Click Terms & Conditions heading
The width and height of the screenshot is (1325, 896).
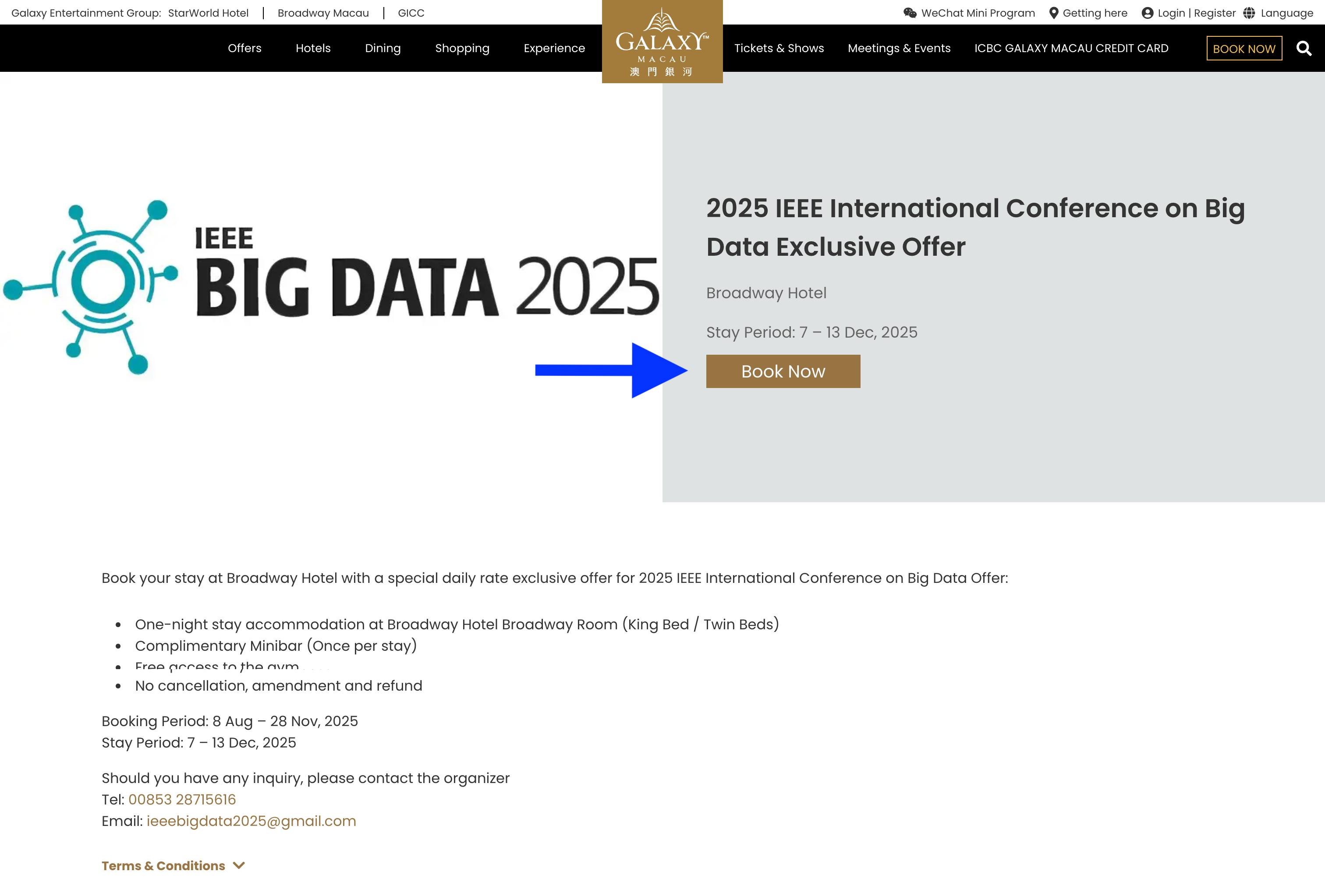coord(163,865)
